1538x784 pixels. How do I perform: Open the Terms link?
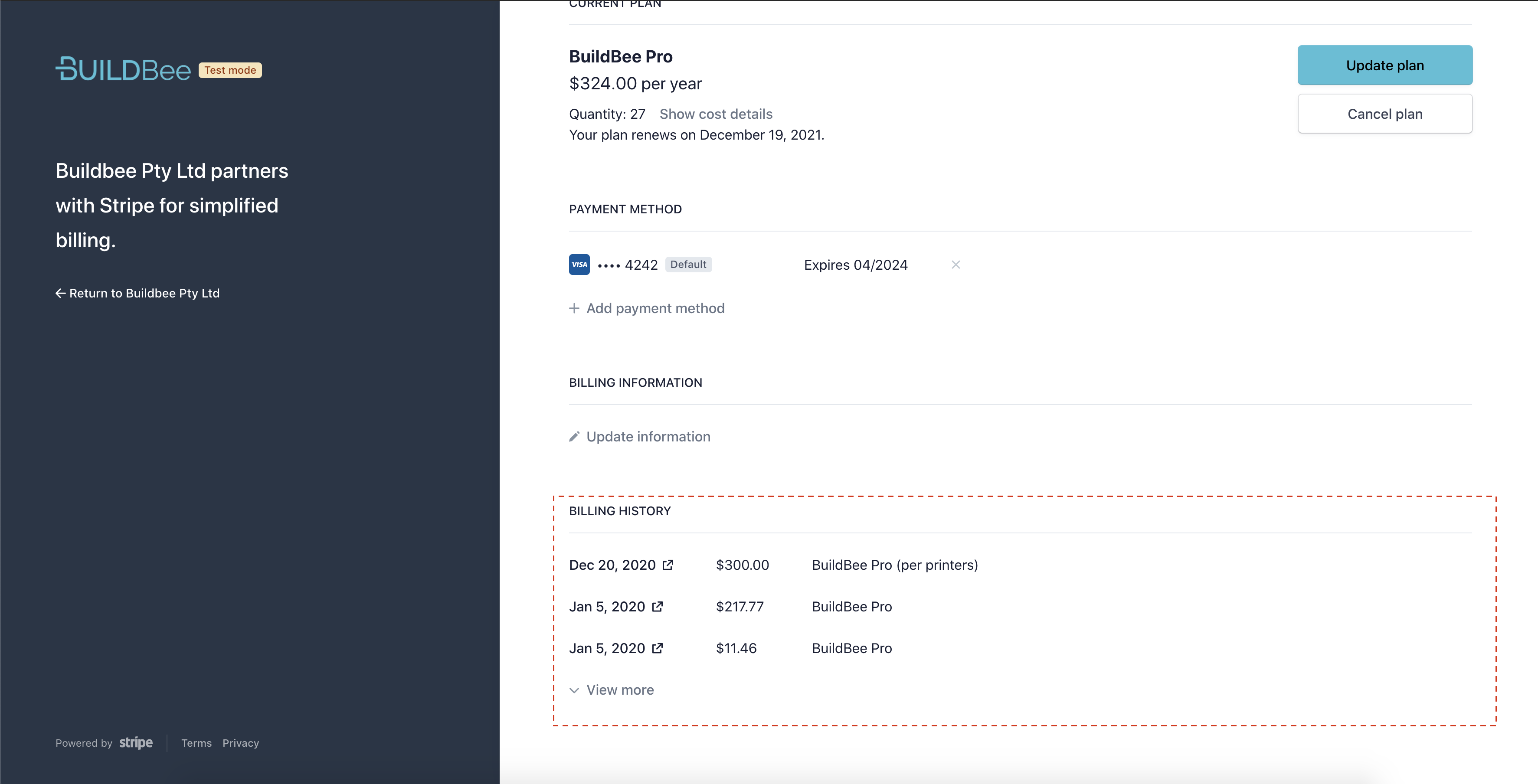tap(196, 743)
